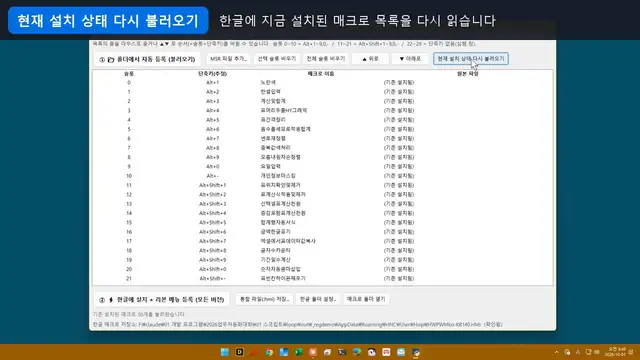640x360 pixels.
Task: Click 한글에 설치 + 리본 메뉴 등록 button
Action: (x=162, y=300)
